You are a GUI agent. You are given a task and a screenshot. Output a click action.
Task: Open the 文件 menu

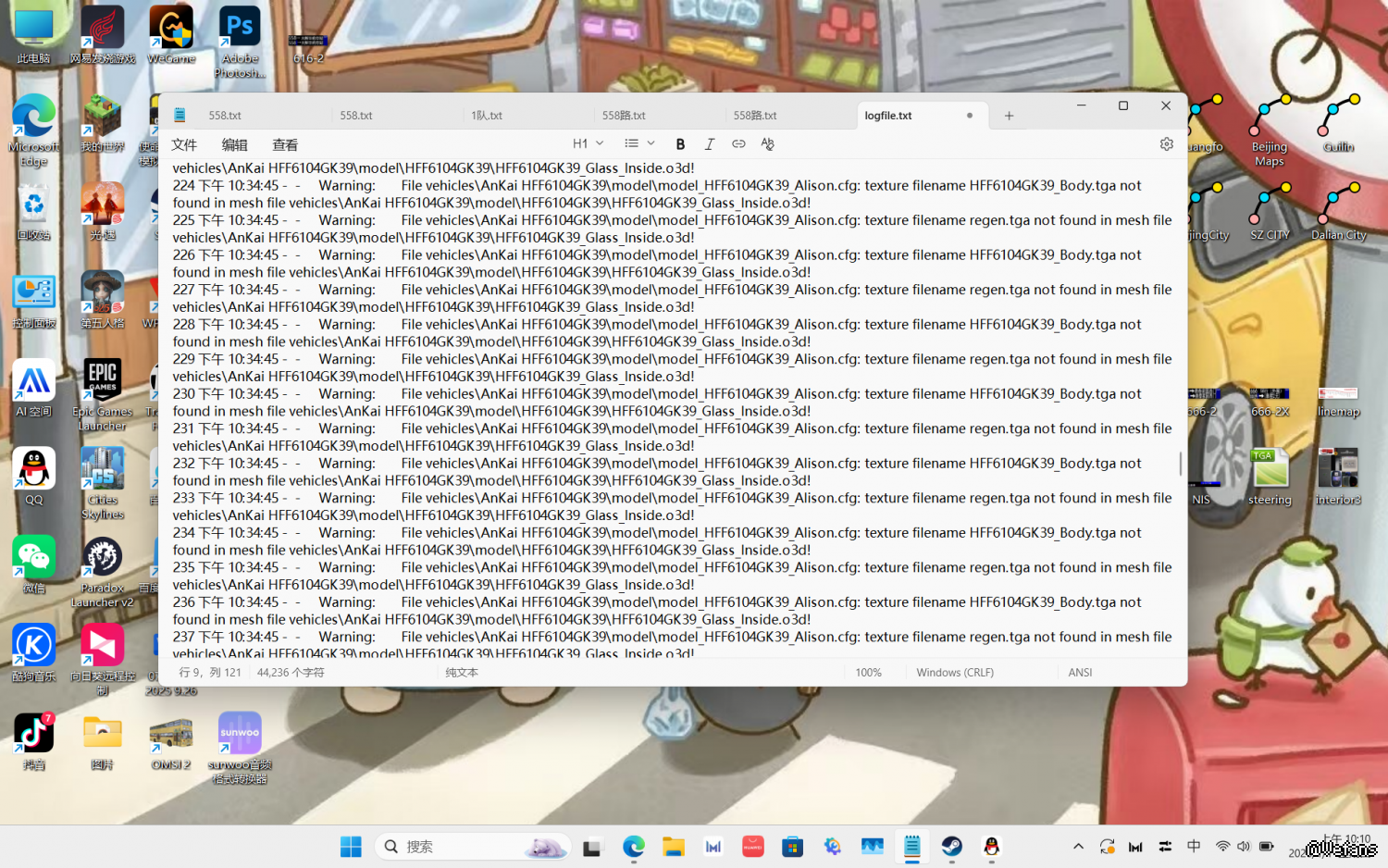point(184,145)
